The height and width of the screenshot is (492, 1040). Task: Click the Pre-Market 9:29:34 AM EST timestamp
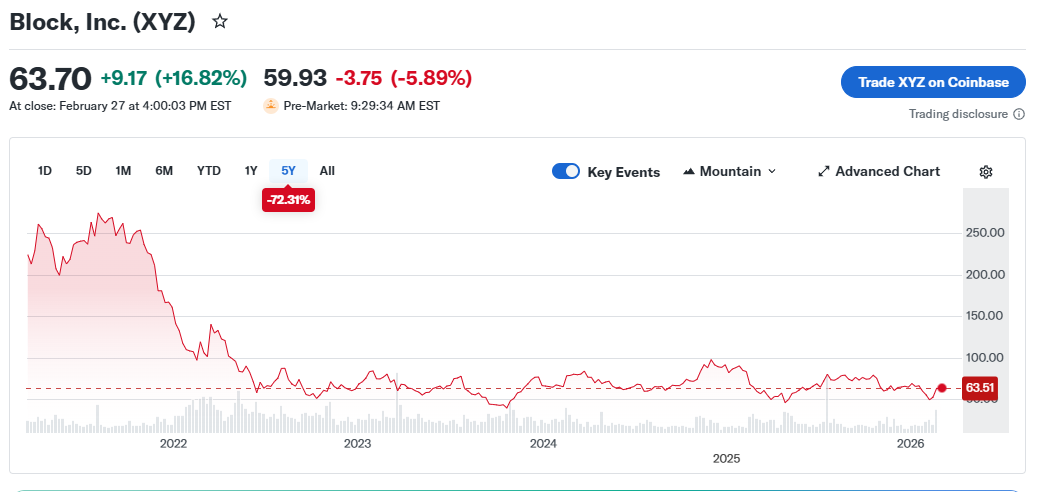(361, 106)
